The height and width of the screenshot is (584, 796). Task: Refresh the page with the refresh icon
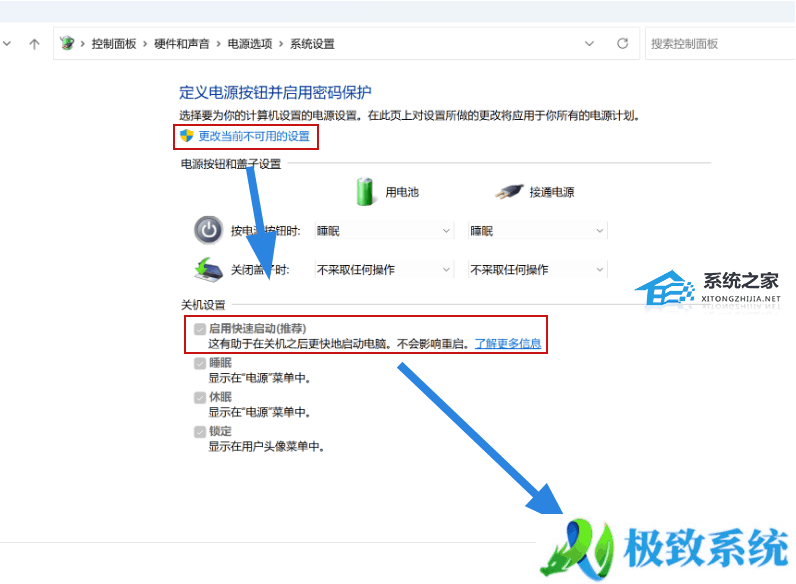point(622,44)
